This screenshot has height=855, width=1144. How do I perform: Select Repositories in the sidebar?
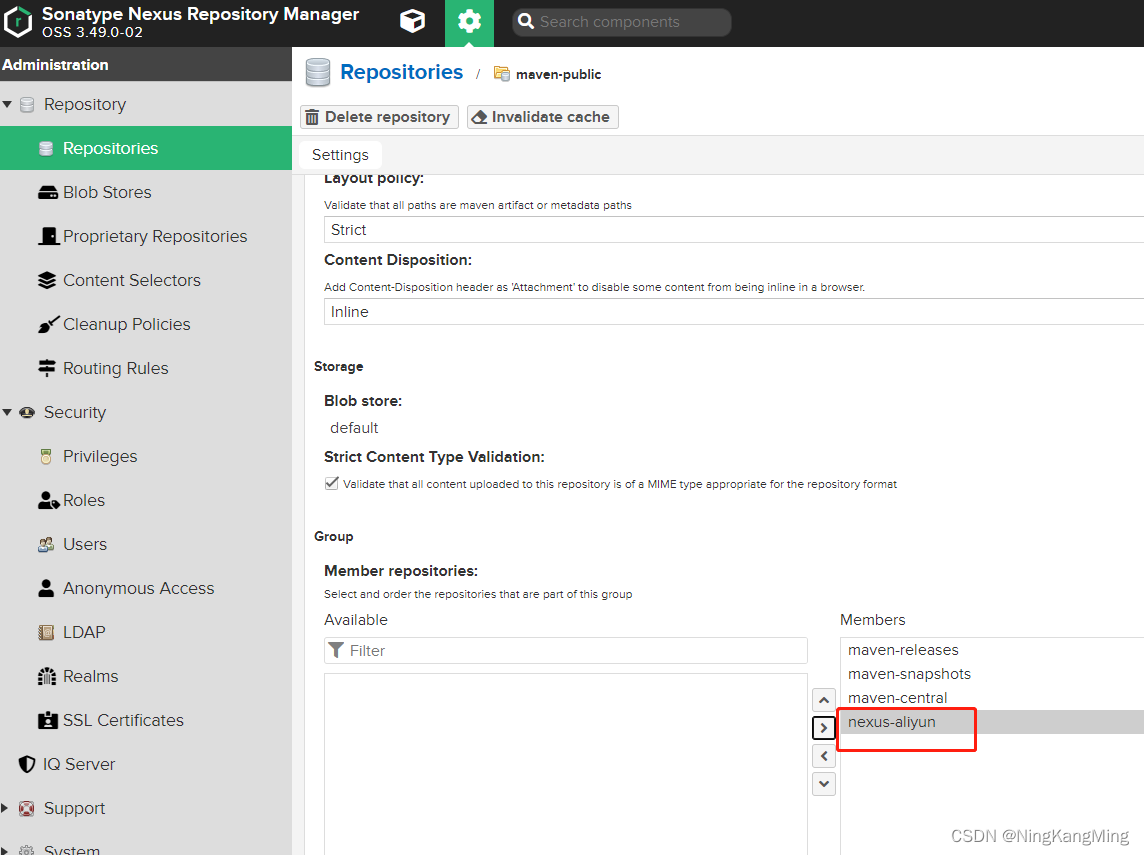pos(146,148)
